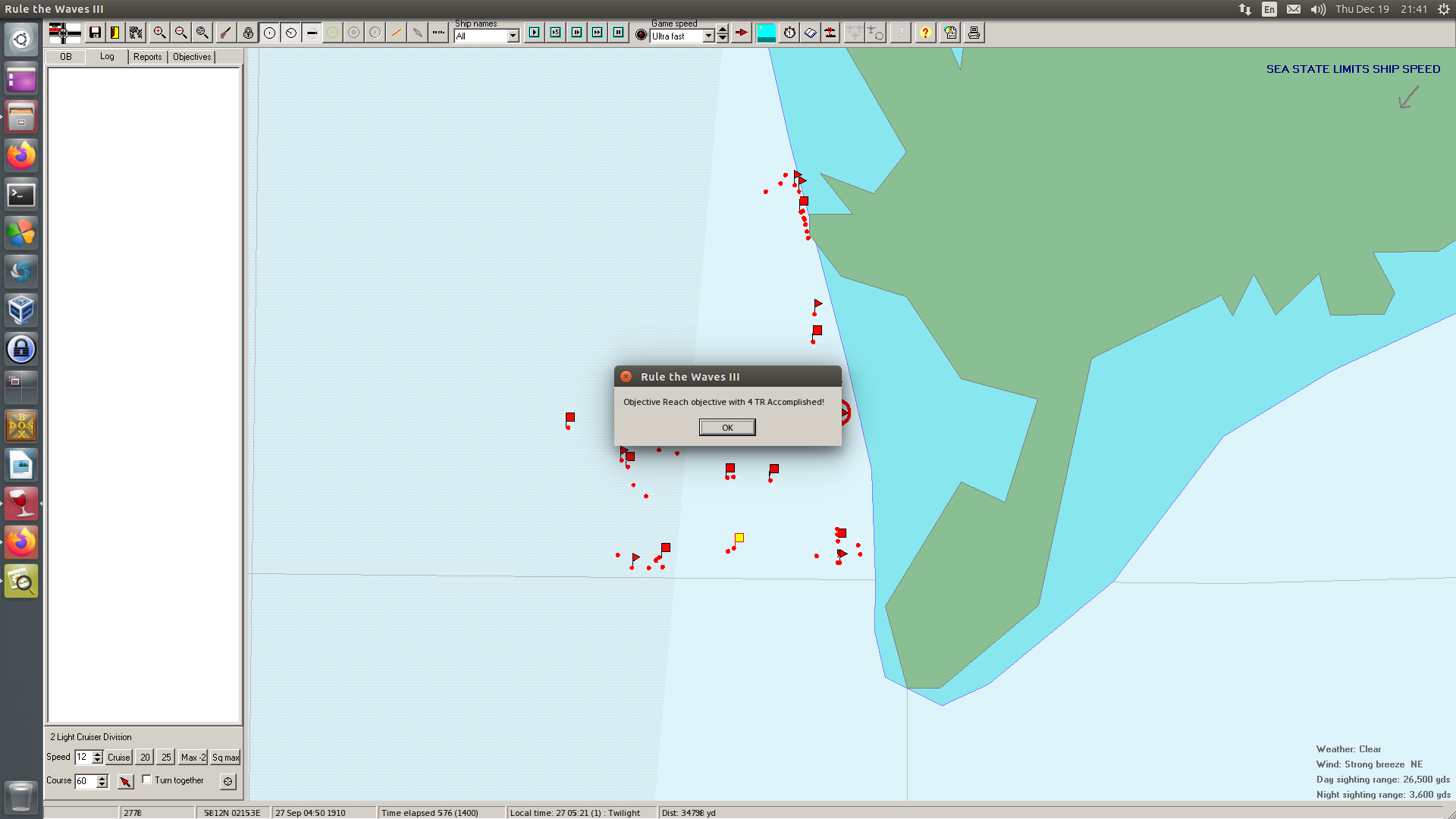Click the greyed aircraft formation icon
This screenshot has height=819, width=1456.
point(855,33)
